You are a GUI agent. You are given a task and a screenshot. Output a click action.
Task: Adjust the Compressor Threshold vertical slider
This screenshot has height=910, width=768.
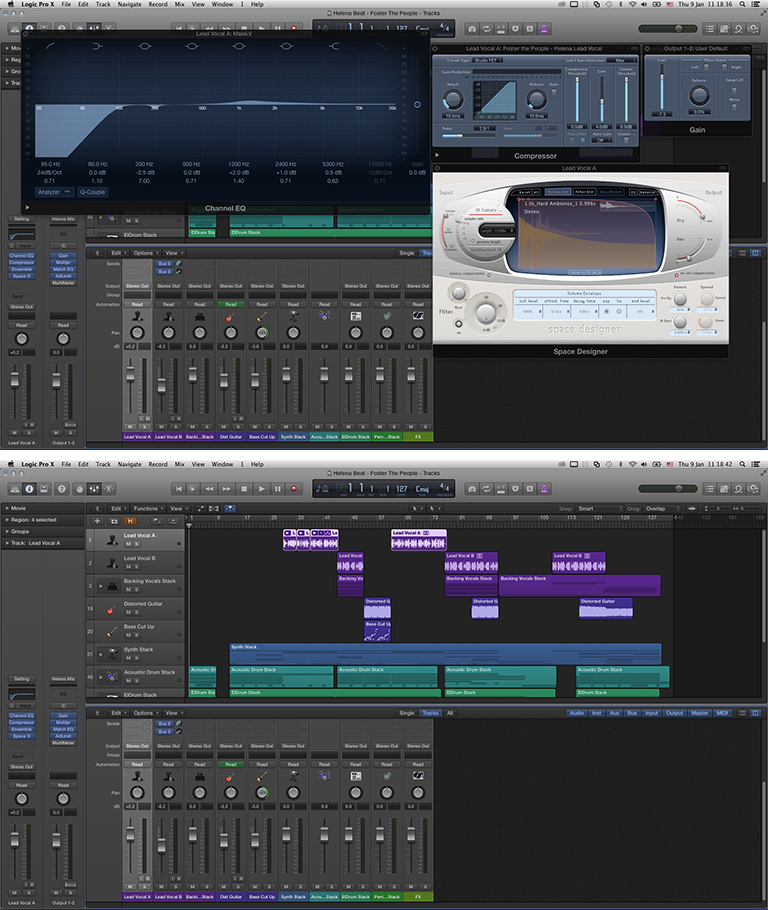coord(576,98)
